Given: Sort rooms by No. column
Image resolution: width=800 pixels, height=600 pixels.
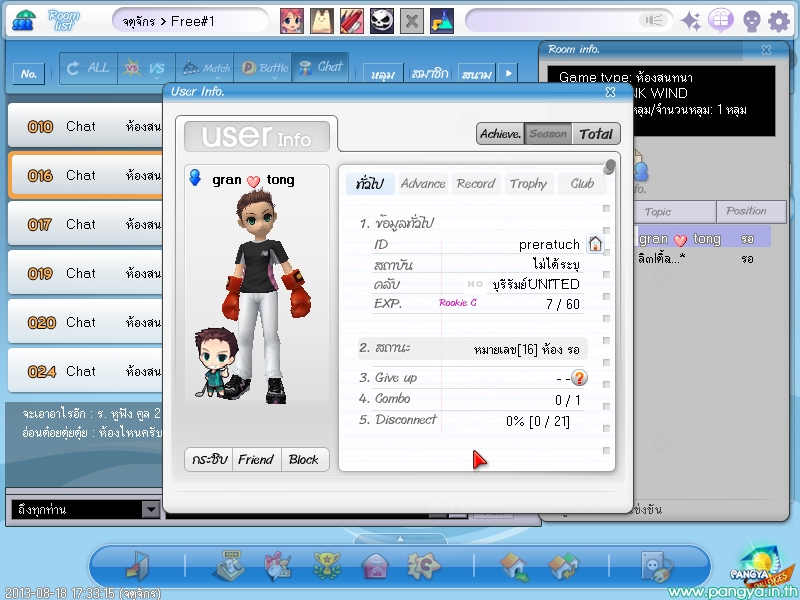Looking at the screenshot, I should 29,74.
